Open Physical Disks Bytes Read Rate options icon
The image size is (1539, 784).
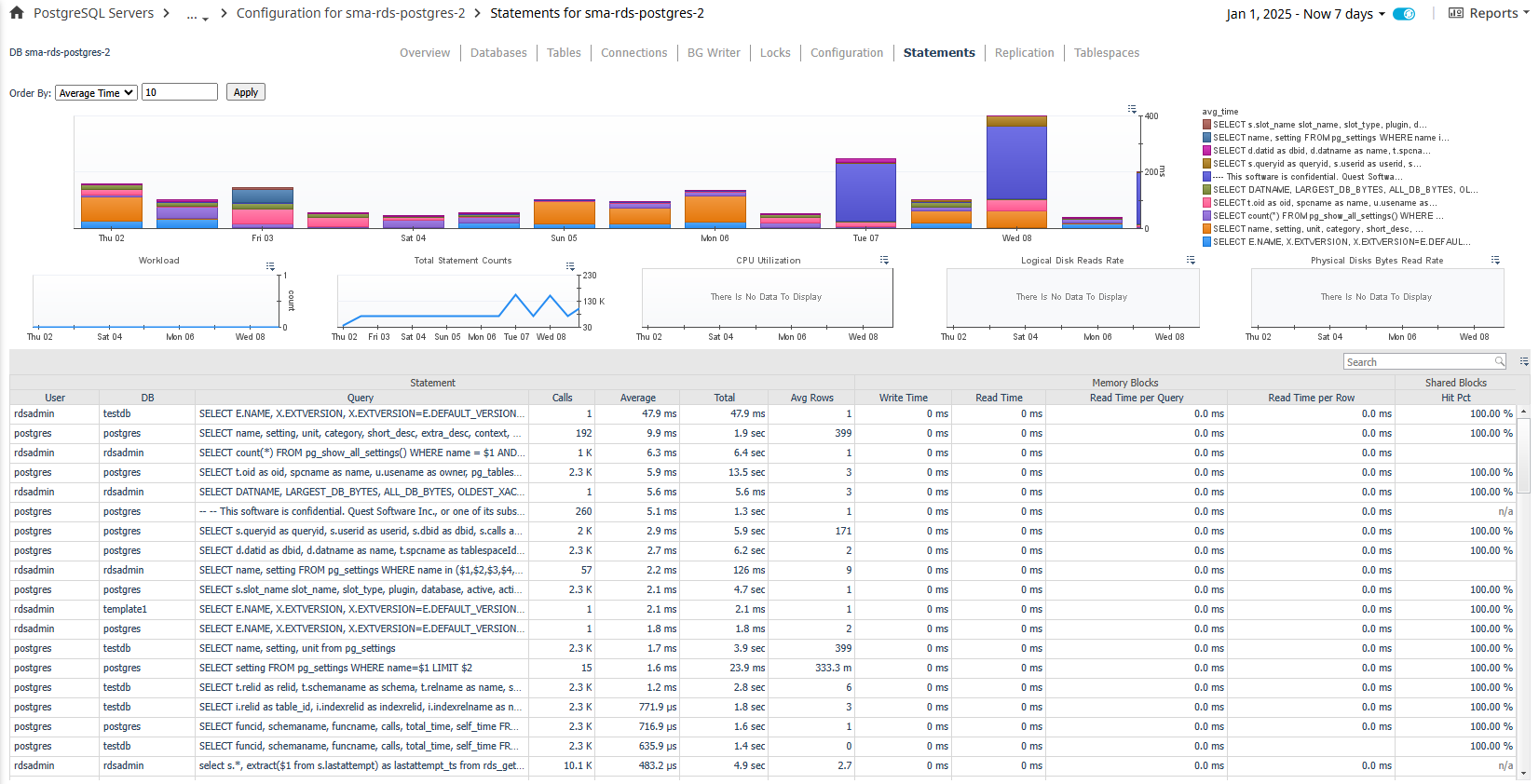[1495, 260]
